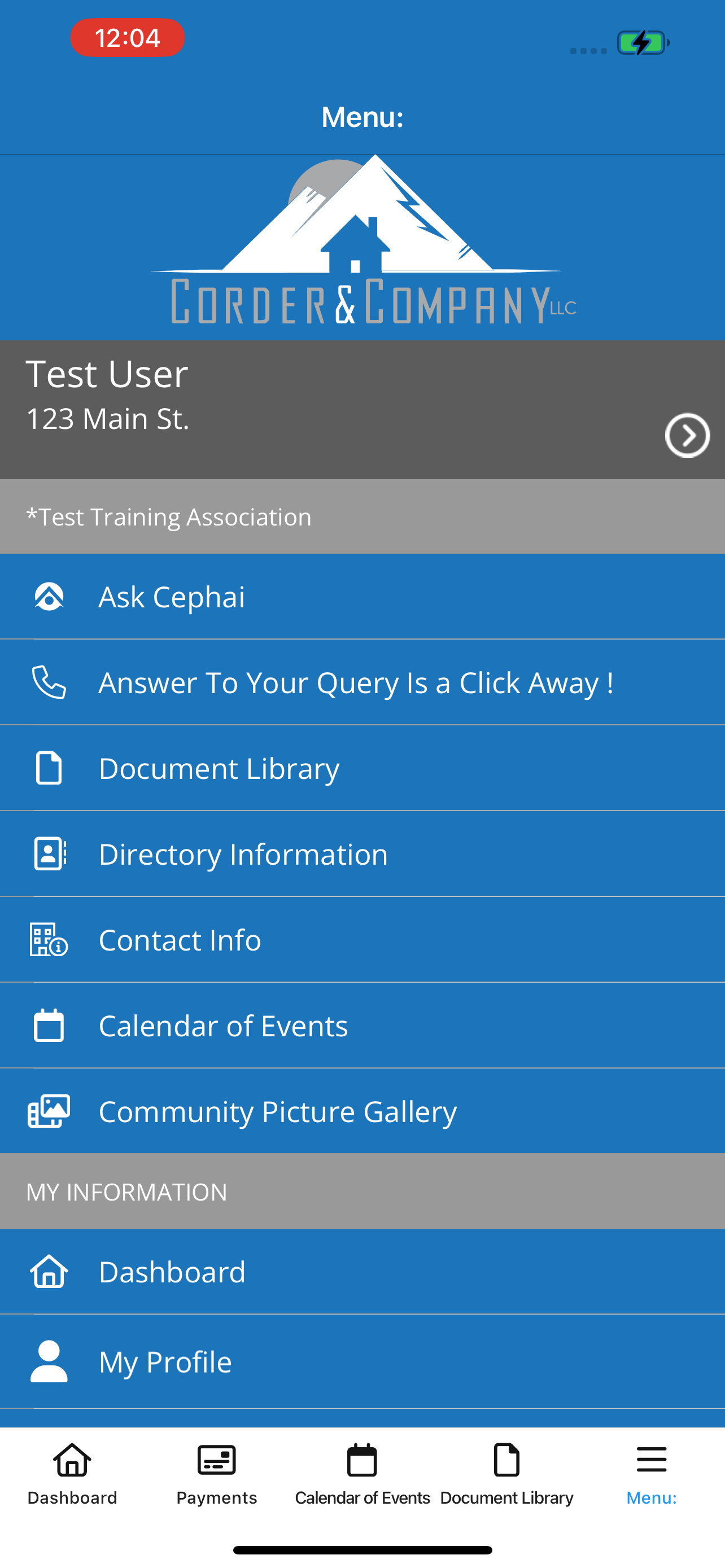Open Directory Information menu item
725x1568 pixels.
pyautogui.click(x=362, y=853)
